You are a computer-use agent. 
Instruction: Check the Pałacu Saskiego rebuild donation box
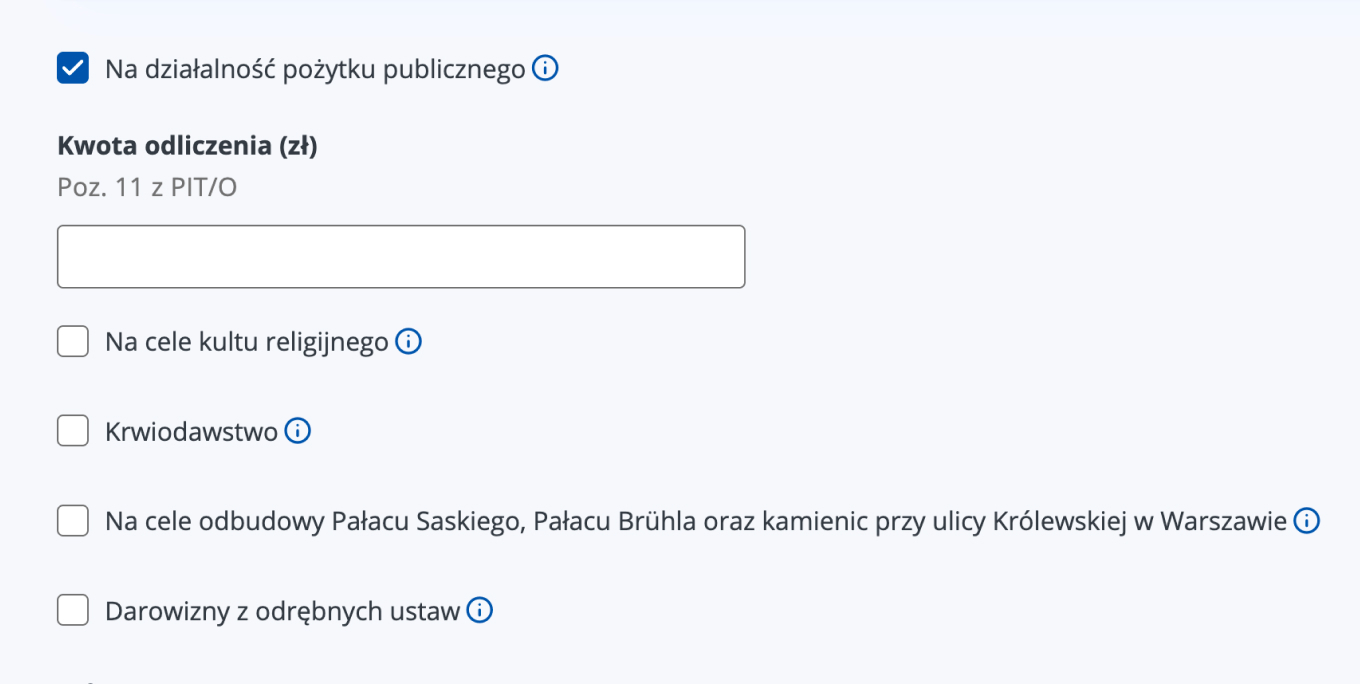click(x=73, y=521)
